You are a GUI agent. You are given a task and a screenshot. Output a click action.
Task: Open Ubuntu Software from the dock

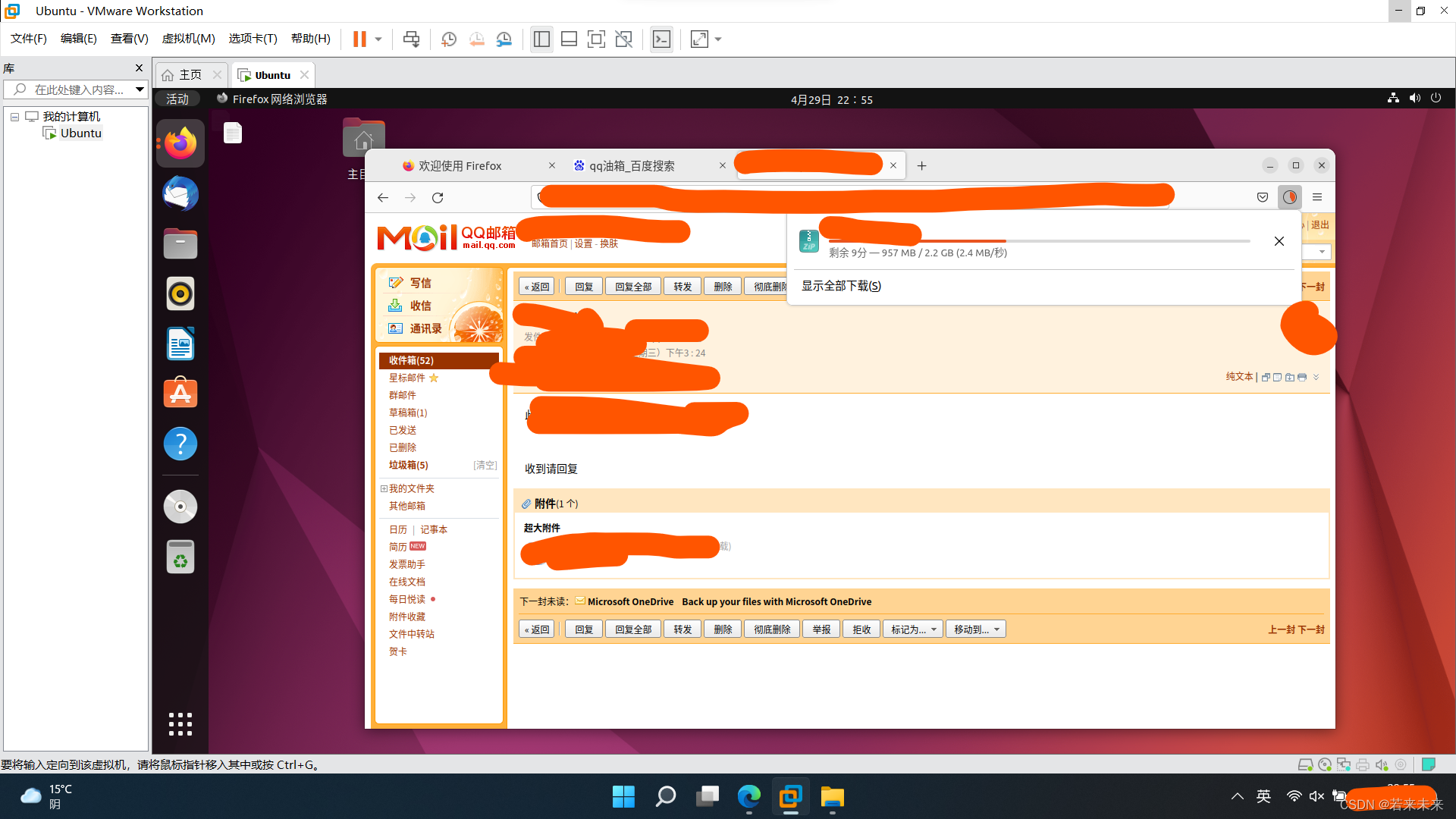pos(180,394)
